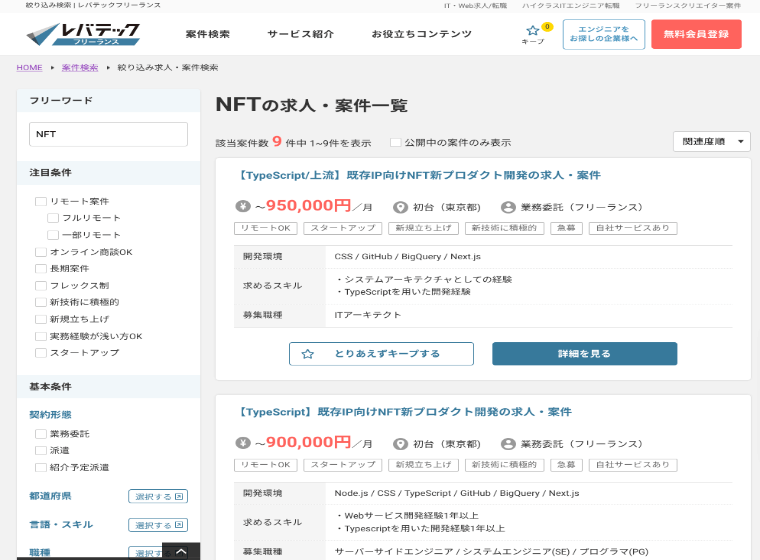
Task: Click 新技術に積極的 tag on 950,000円 listing
Action: coord(505,228)
